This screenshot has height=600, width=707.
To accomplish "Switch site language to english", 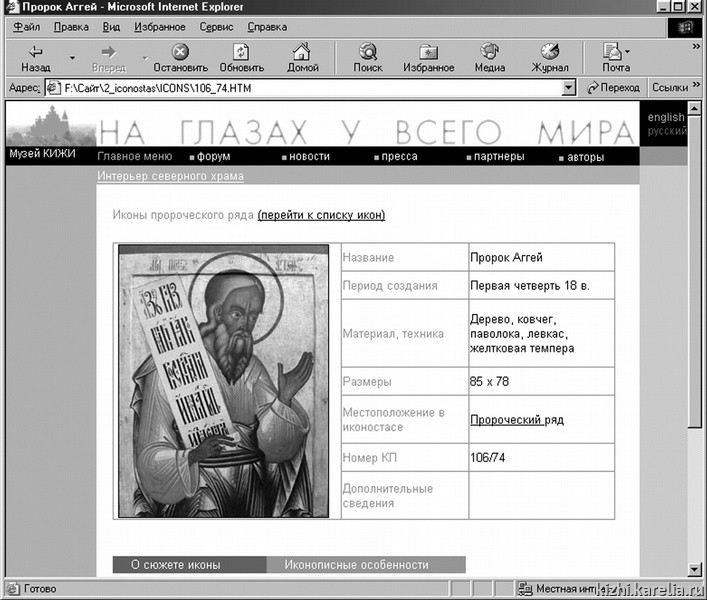I will click(x=666, y=117).
